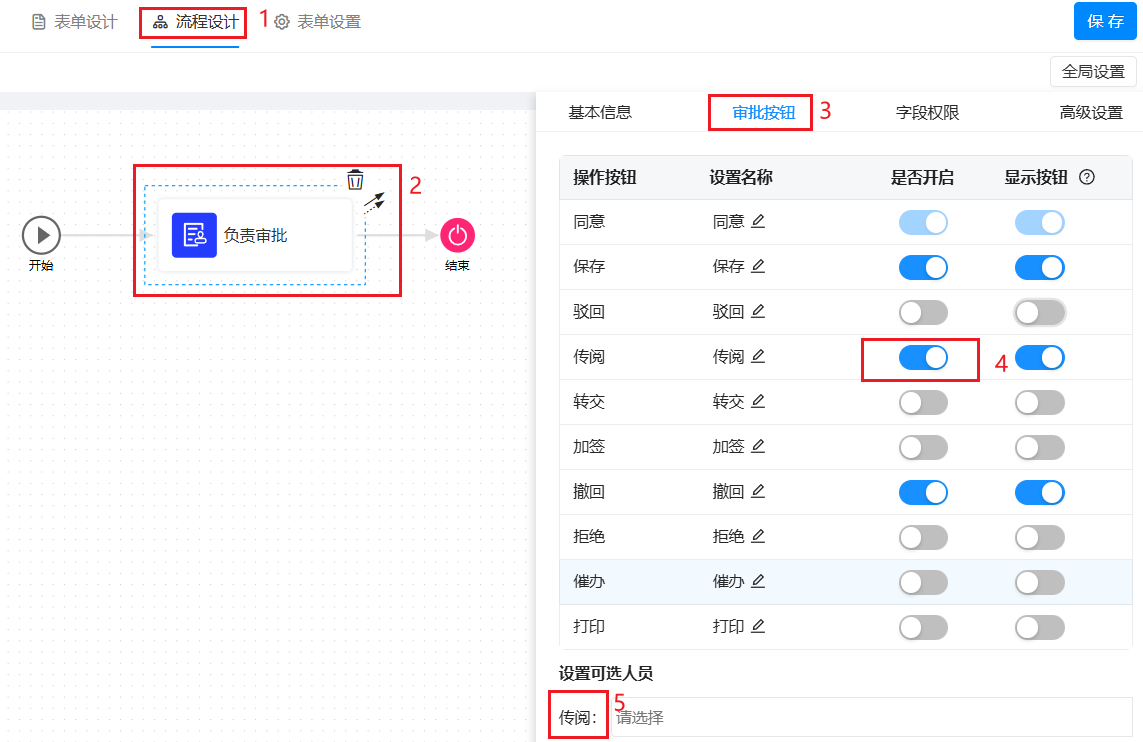Click the arrow connector icon beside the node
This screenshot has height=742, width=1143.
click(x=374, y=202)
